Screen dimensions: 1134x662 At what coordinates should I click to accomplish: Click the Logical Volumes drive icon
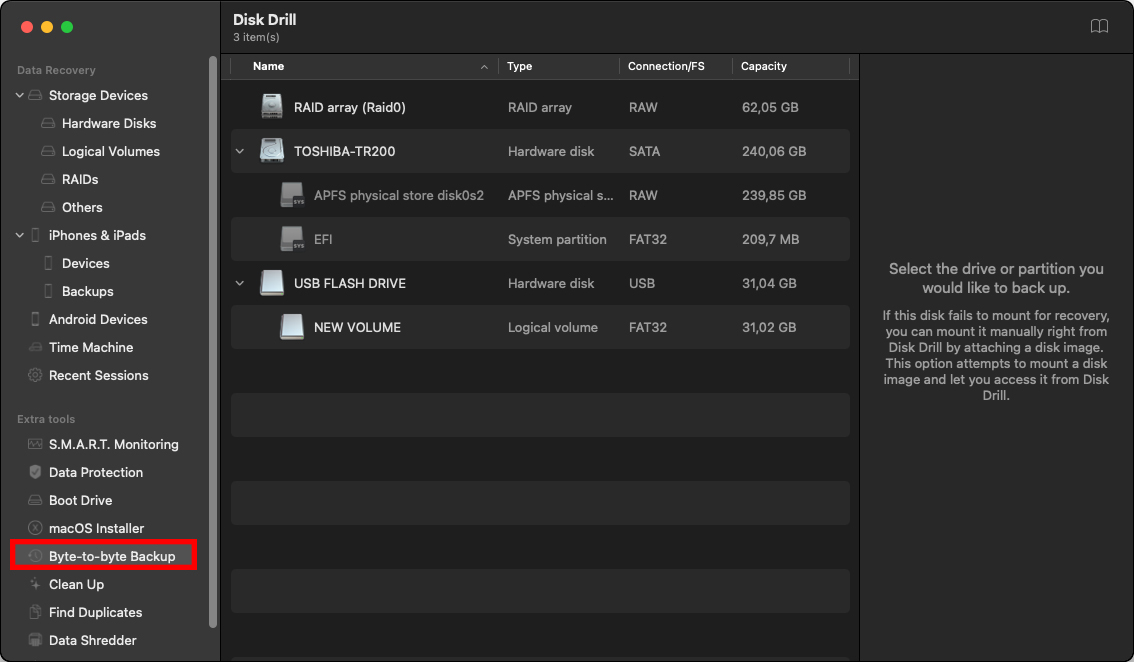[x=48, y=151]
